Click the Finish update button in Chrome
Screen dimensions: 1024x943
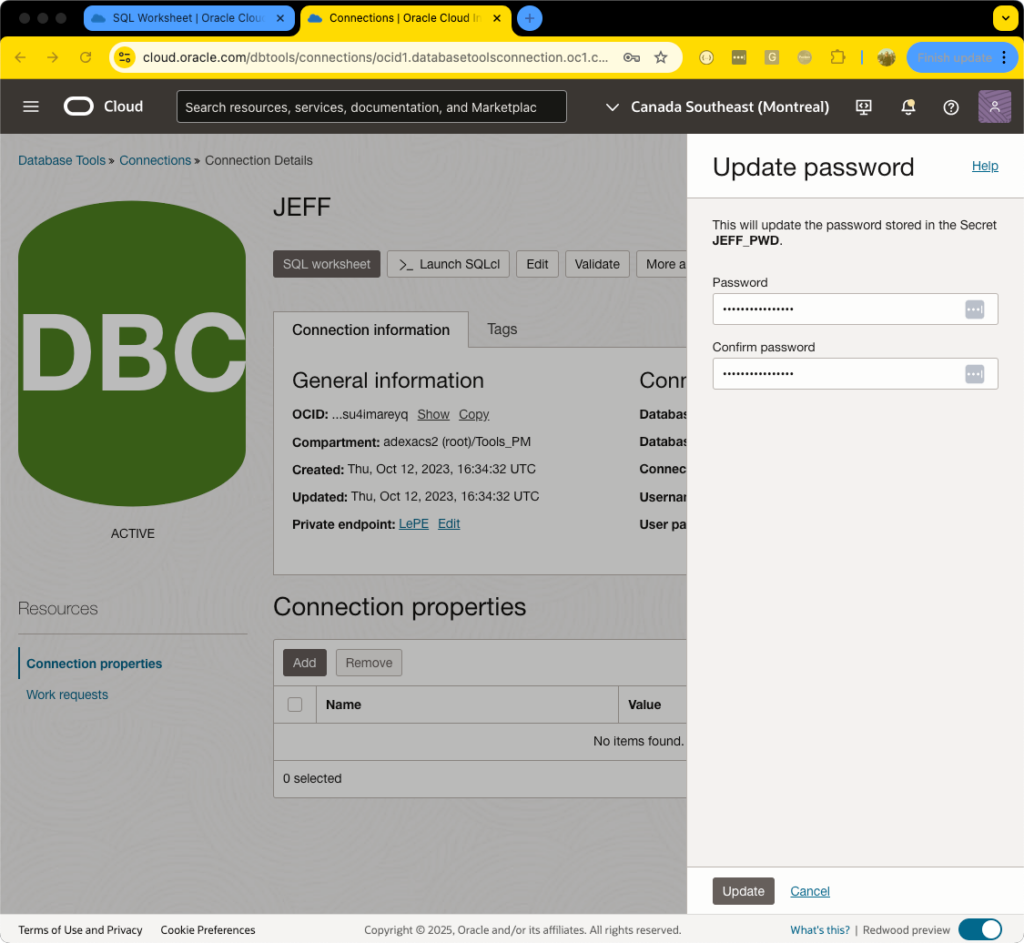pos(953,57)
